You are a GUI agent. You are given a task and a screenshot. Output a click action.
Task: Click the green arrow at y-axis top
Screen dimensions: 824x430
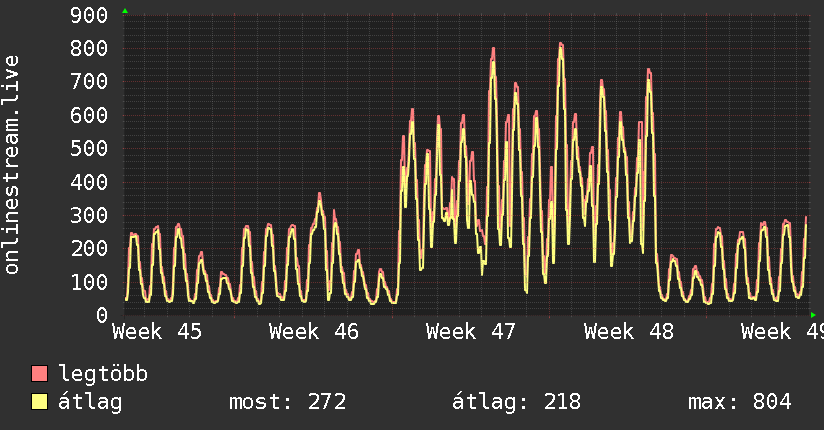point(125,11)
